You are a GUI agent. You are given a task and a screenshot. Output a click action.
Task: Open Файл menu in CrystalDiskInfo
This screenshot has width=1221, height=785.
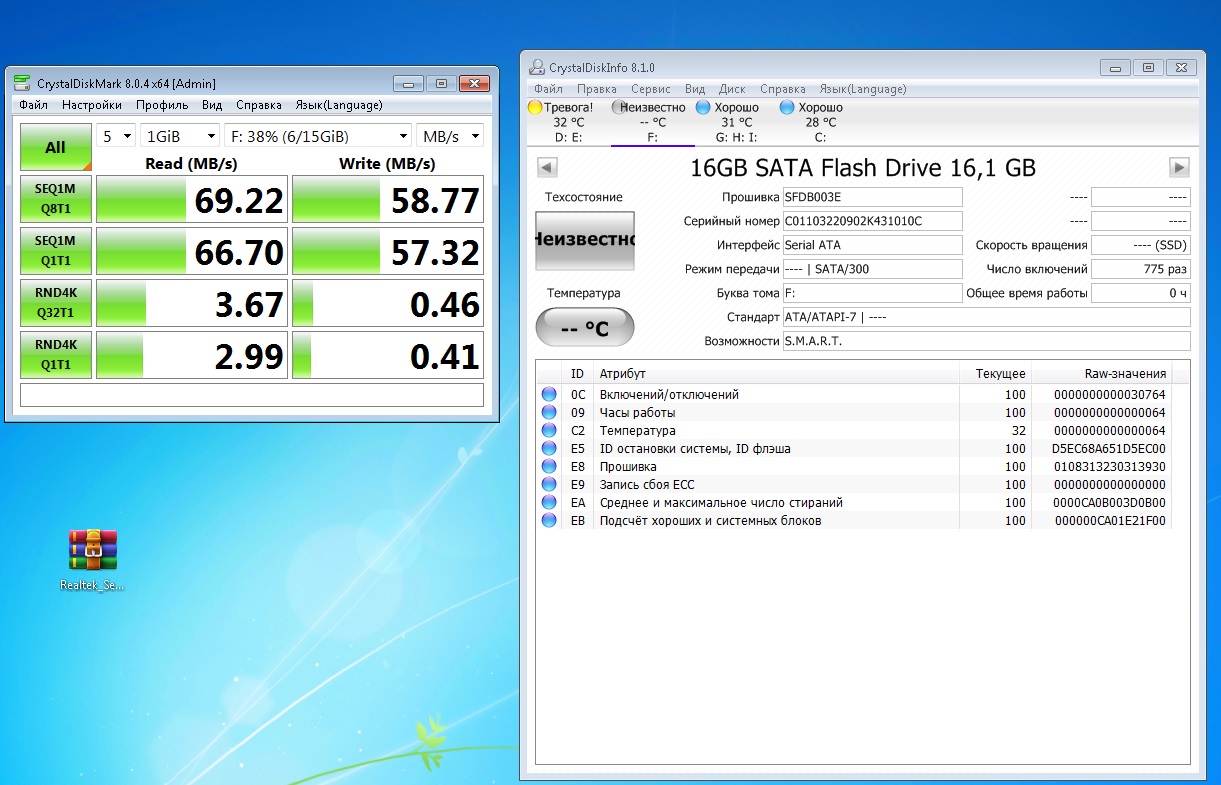[x=549, y=89]
